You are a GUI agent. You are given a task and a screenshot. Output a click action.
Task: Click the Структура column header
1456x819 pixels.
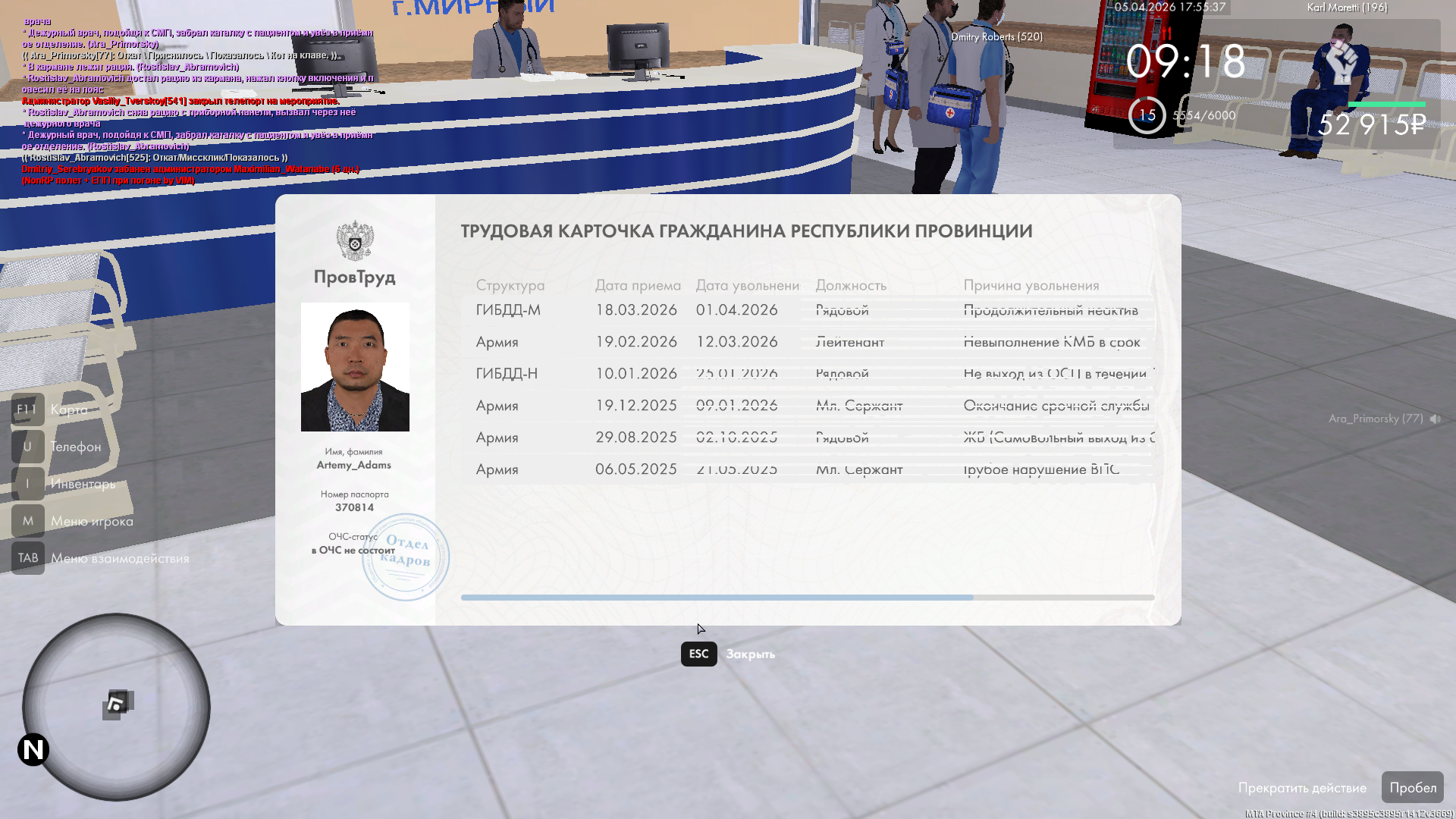pyautogui.click(x=510, y=285)
